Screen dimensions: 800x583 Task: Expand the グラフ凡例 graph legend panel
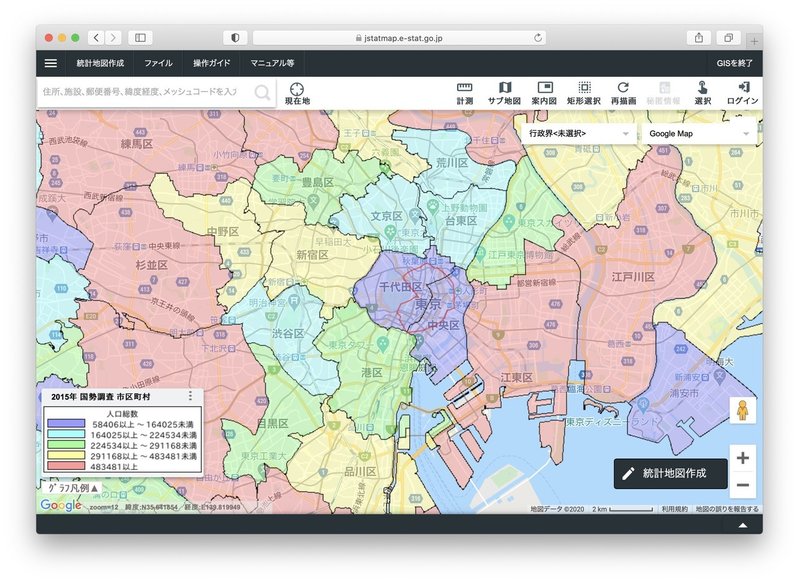click(72, 488)
